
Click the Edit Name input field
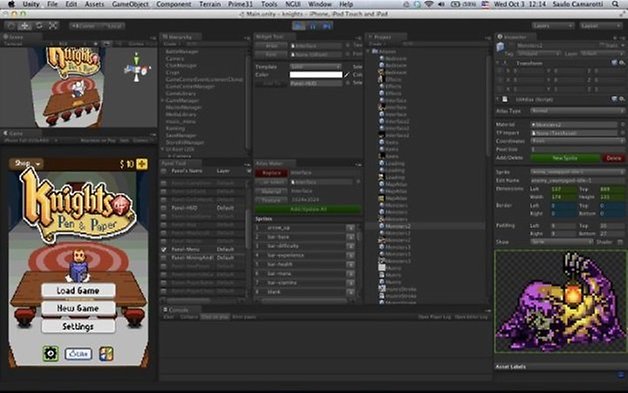(578, 181)
